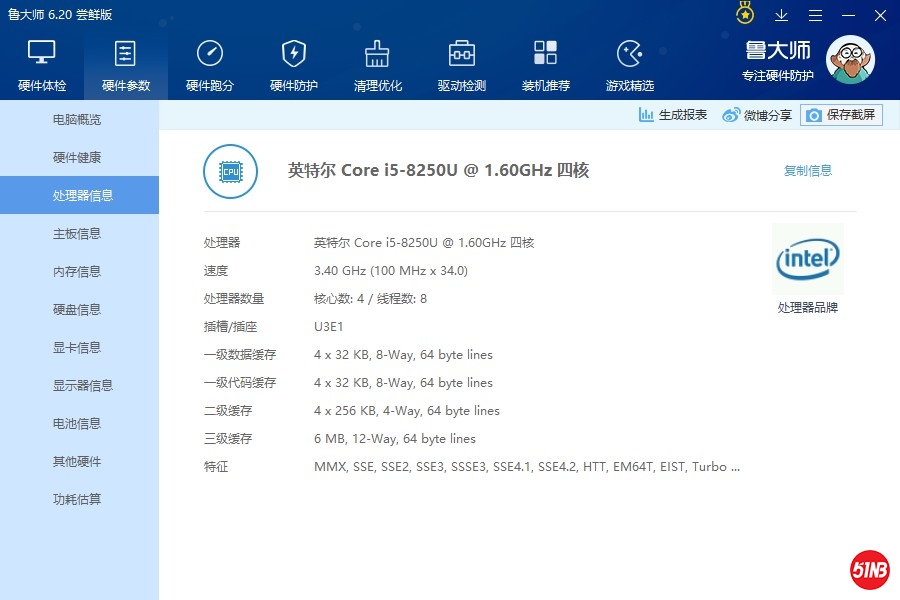Go to 显卡信息 sidebar item
900x600 pixels.
click(77, 348)
